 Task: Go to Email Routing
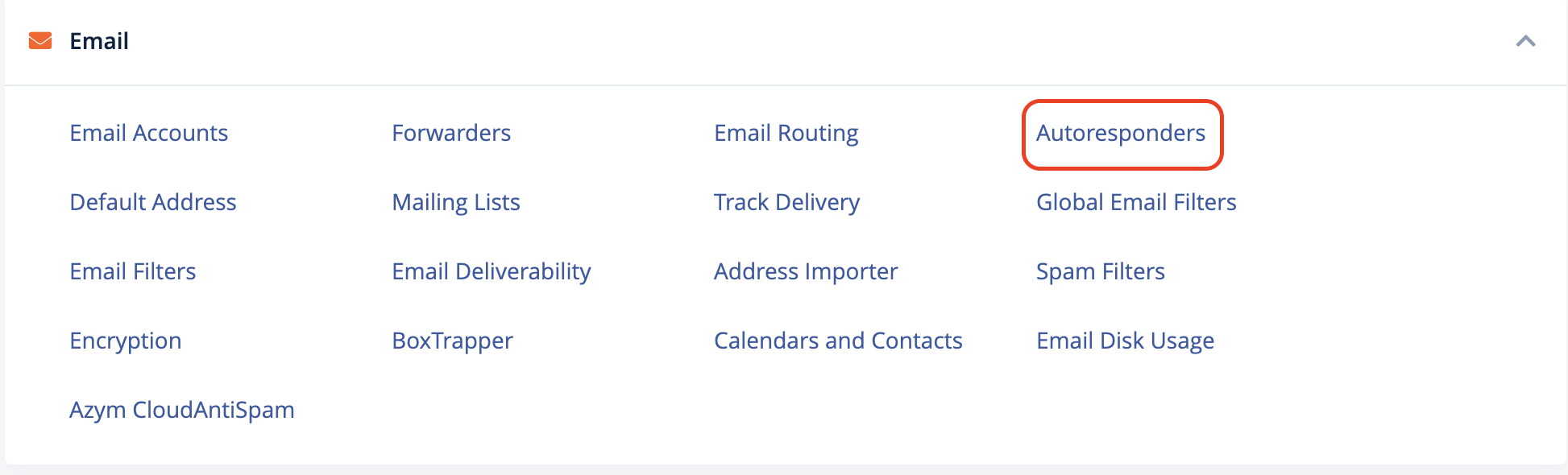(786, 133)
